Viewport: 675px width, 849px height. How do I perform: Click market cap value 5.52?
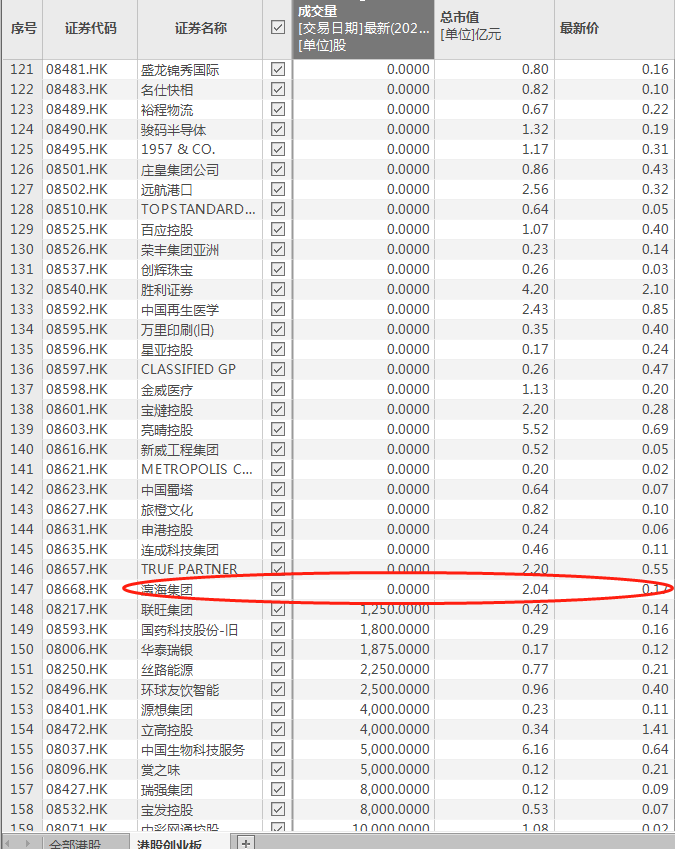[x=535, y=429]
